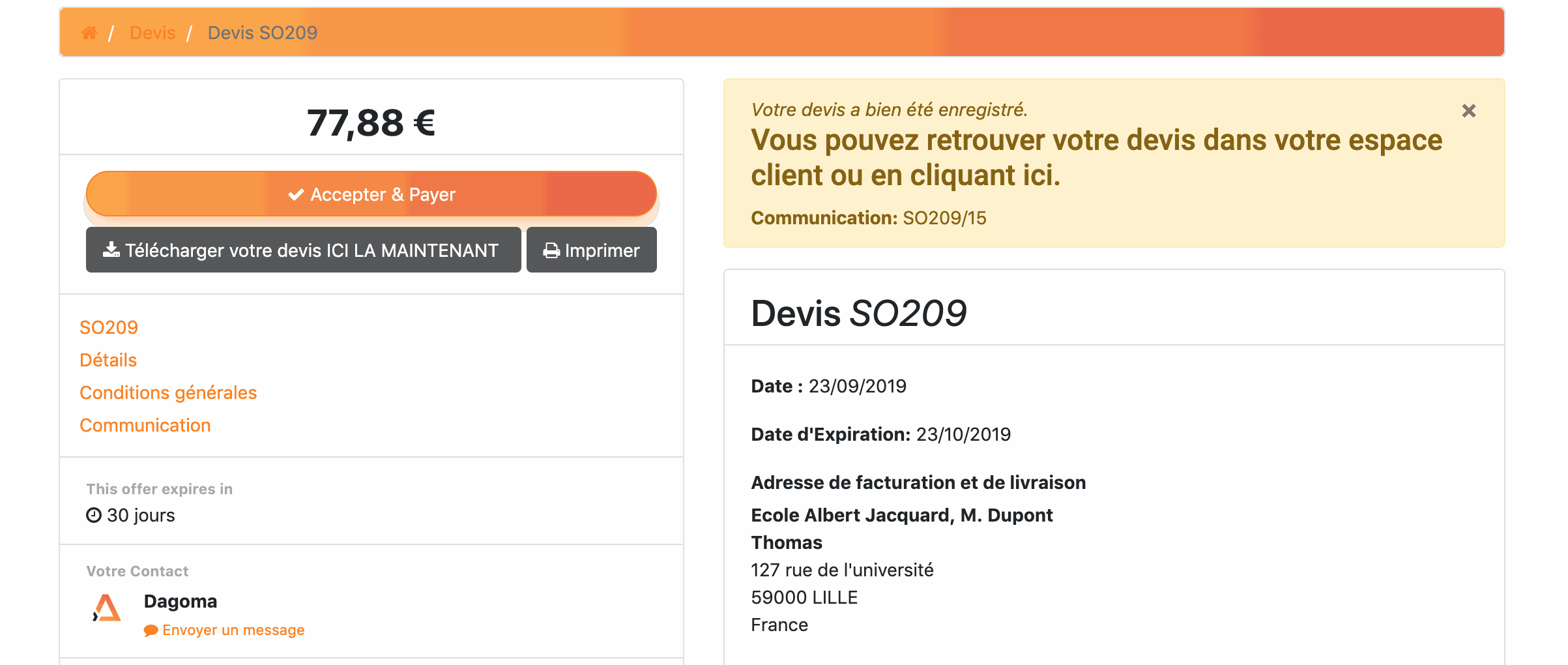This screenshot has height=665, width=1568.
Task: Click the Accepter & Payer button
Action: pyautogui.click(x=371, y=194)
